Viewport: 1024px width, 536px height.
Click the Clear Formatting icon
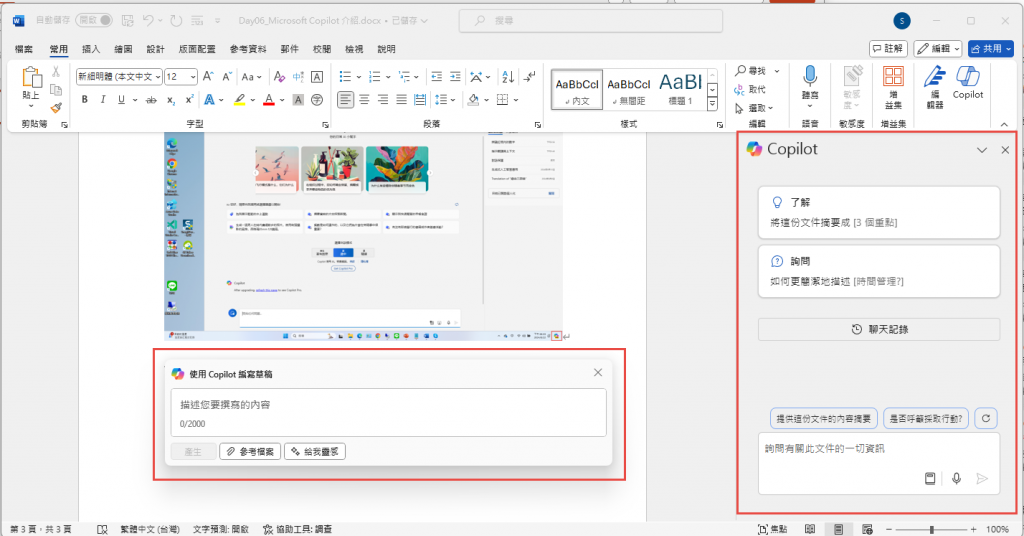[x=279, y=77]
